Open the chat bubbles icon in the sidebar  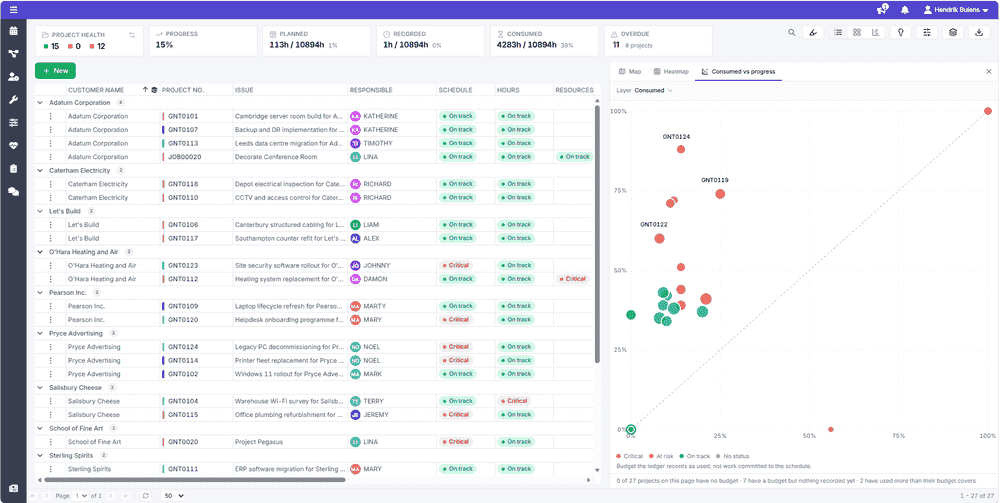13,191
